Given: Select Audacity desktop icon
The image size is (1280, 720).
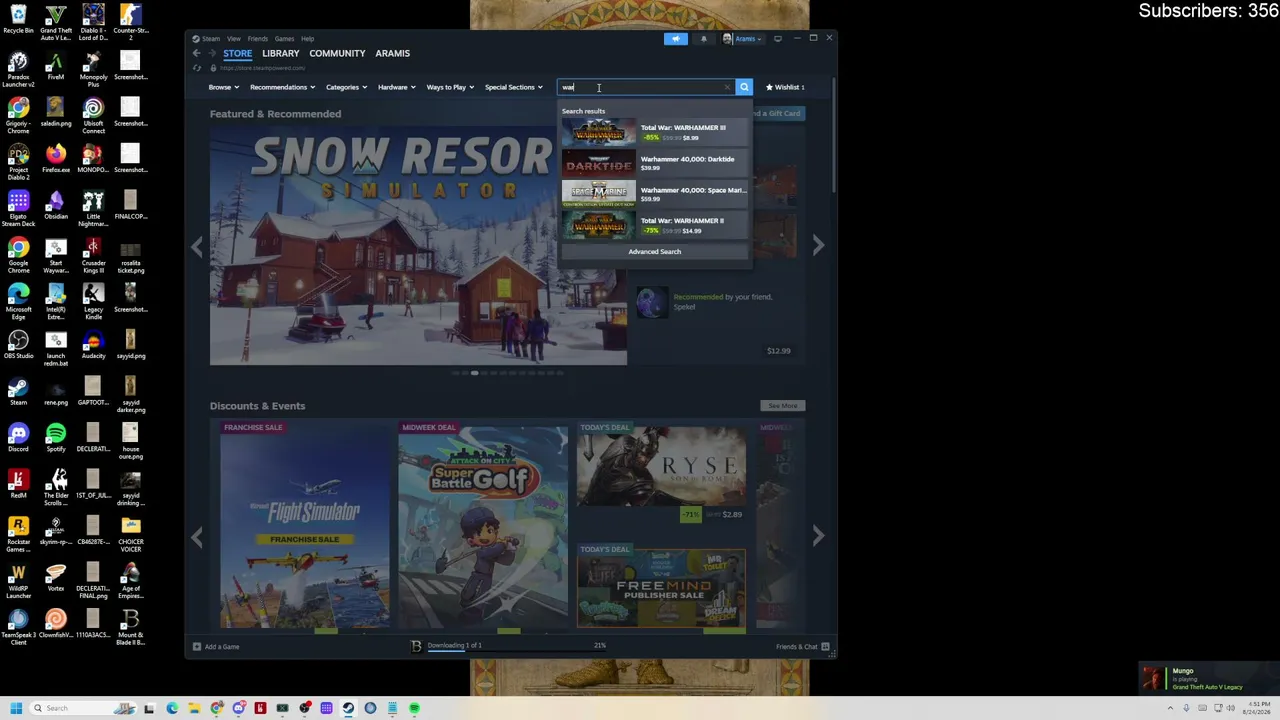Looking at the screenshot, I should (93, 345).
